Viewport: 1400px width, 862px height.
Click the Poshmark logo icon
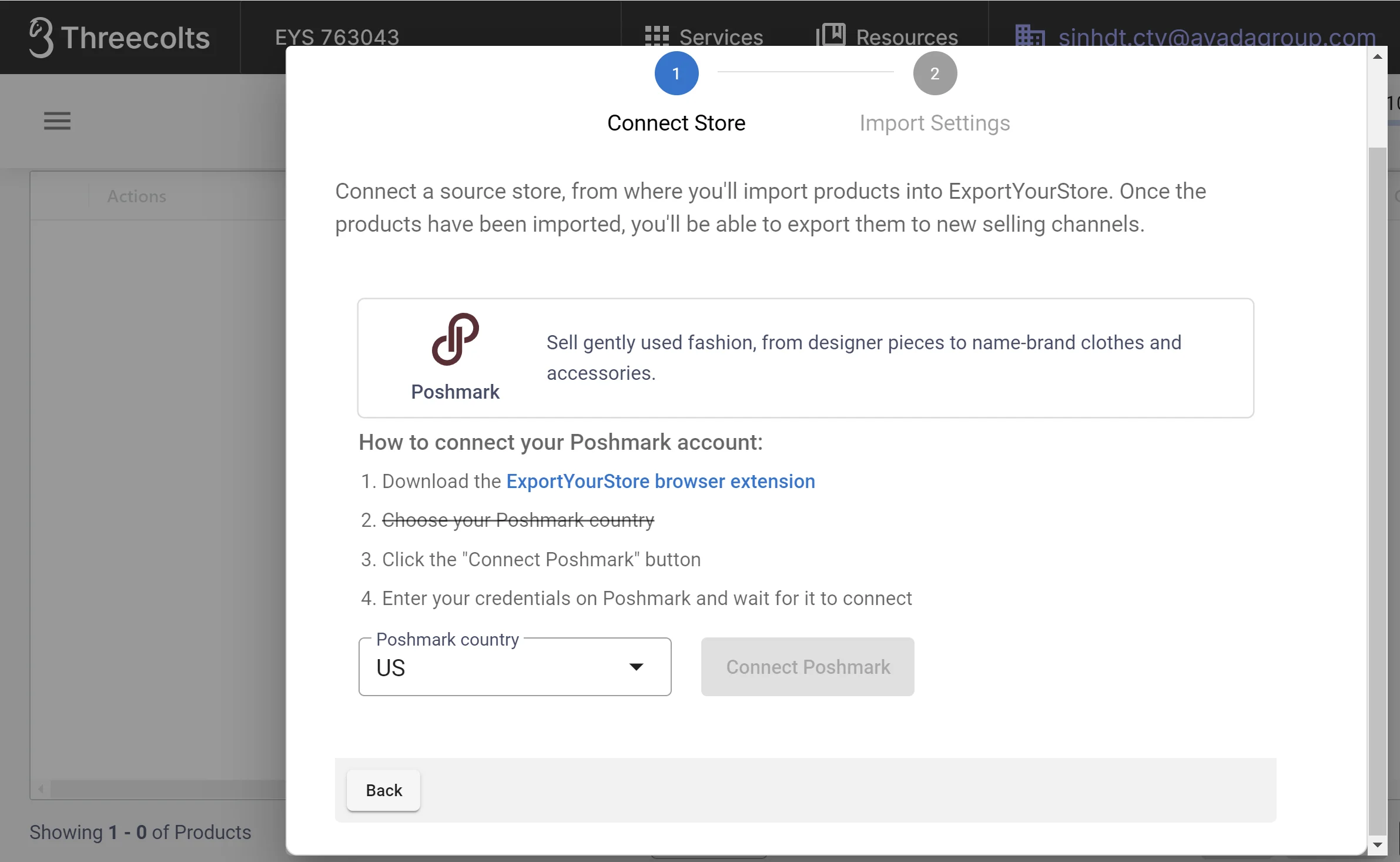pos(455,339)
